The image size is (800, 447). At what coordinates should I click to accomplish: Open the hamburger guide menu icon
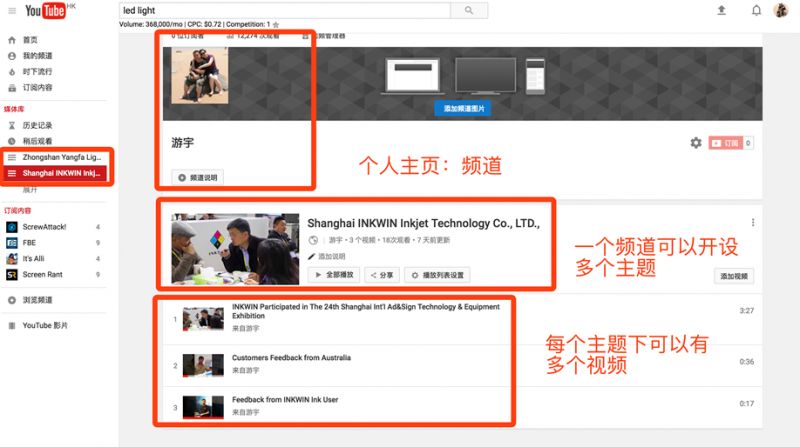[12, 10]
